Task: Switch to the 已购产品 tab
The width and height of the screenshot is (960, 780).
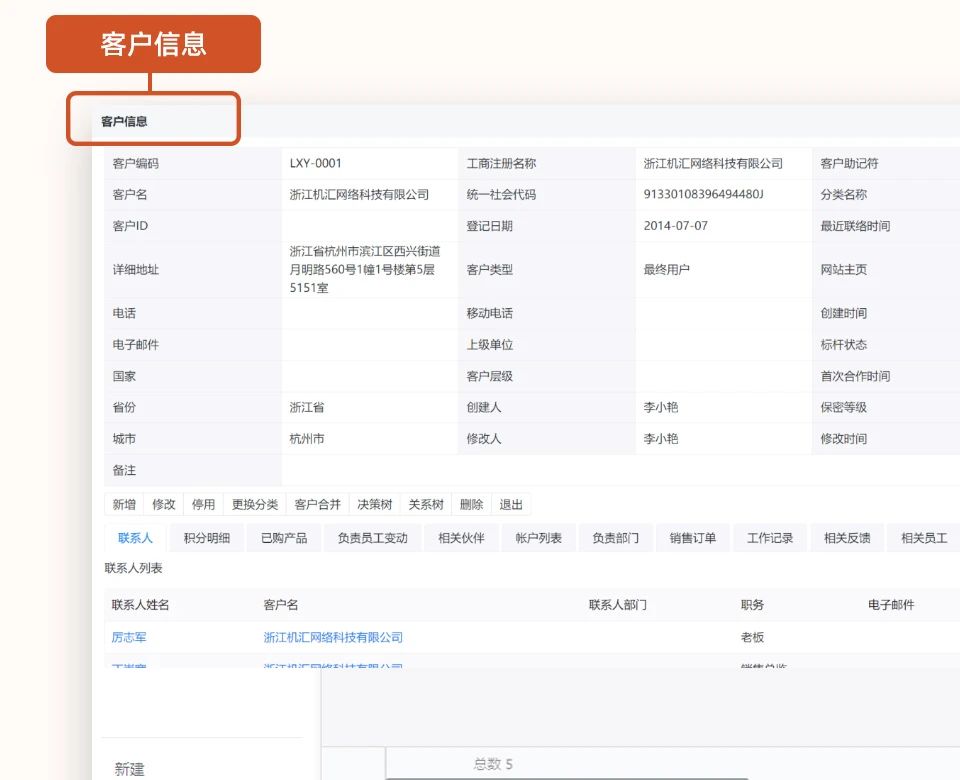Action: click(x=284, y=538)
